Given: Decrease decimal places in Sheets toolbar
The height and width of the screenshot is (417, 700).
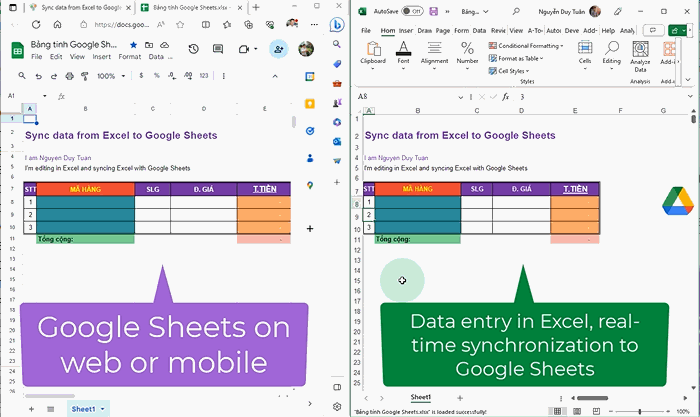Looking at the screenshot, I should (x=172, y=76).
